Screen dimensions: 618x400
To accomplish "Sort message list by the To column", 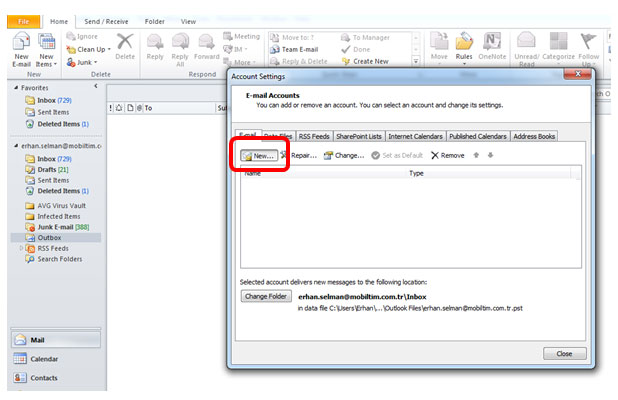I will 179,108.
